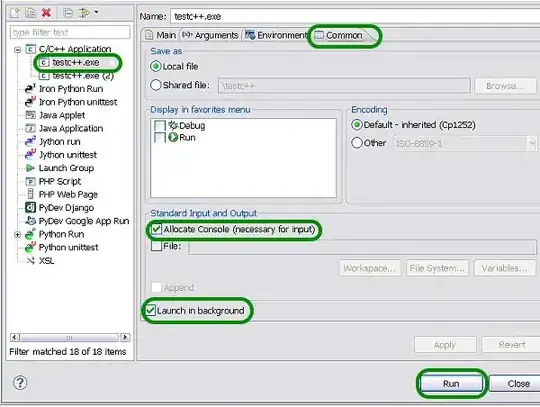Expand the Python Run tree node
The height and width of the screenshot is (407, 540).
coord(17,235)
